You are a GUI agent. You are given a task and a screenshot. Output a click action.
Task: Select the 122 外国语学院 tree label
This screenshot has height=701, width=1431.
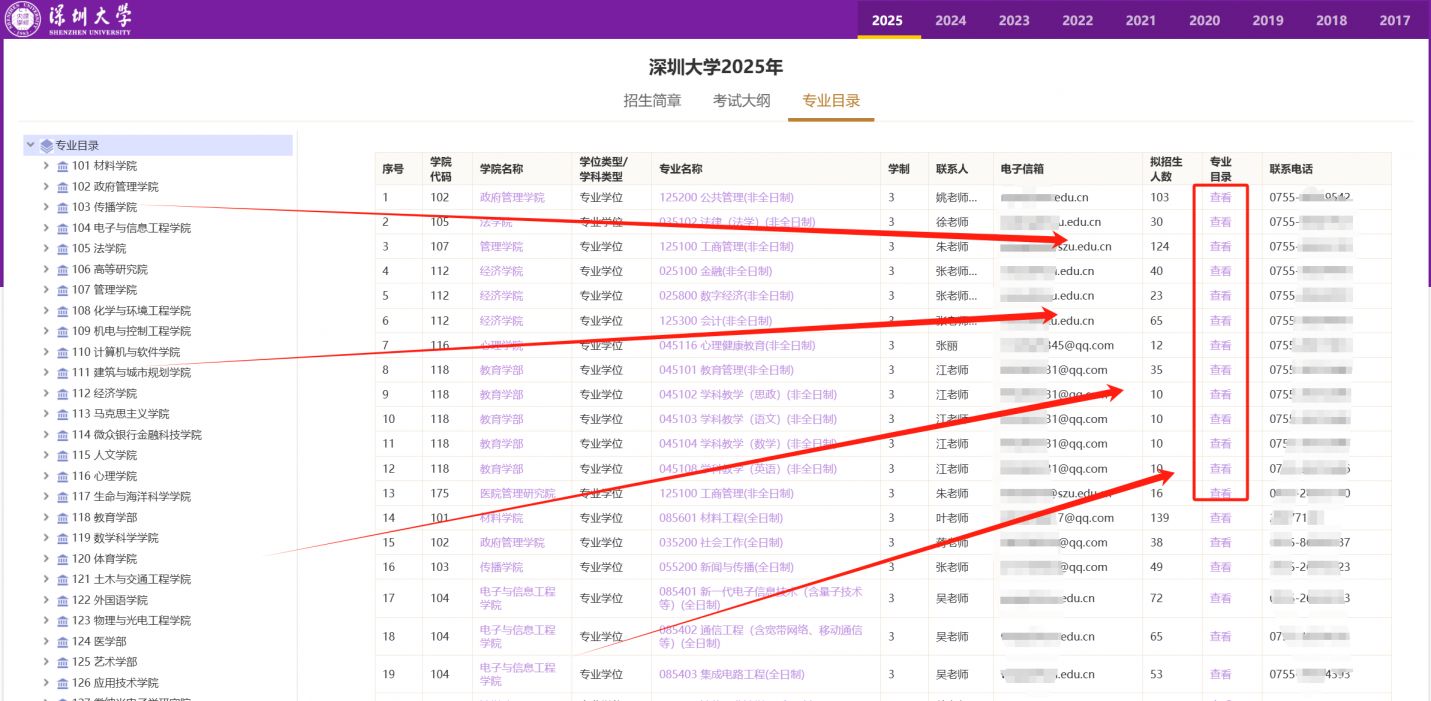point(110,600)
